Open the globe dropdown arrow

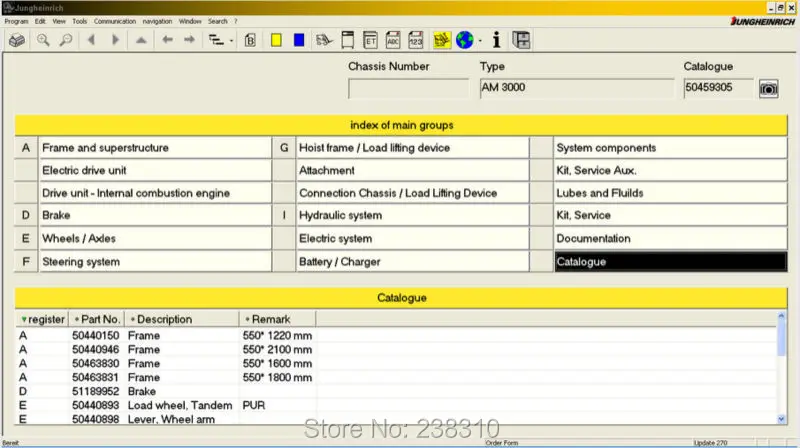pos(480,40)
